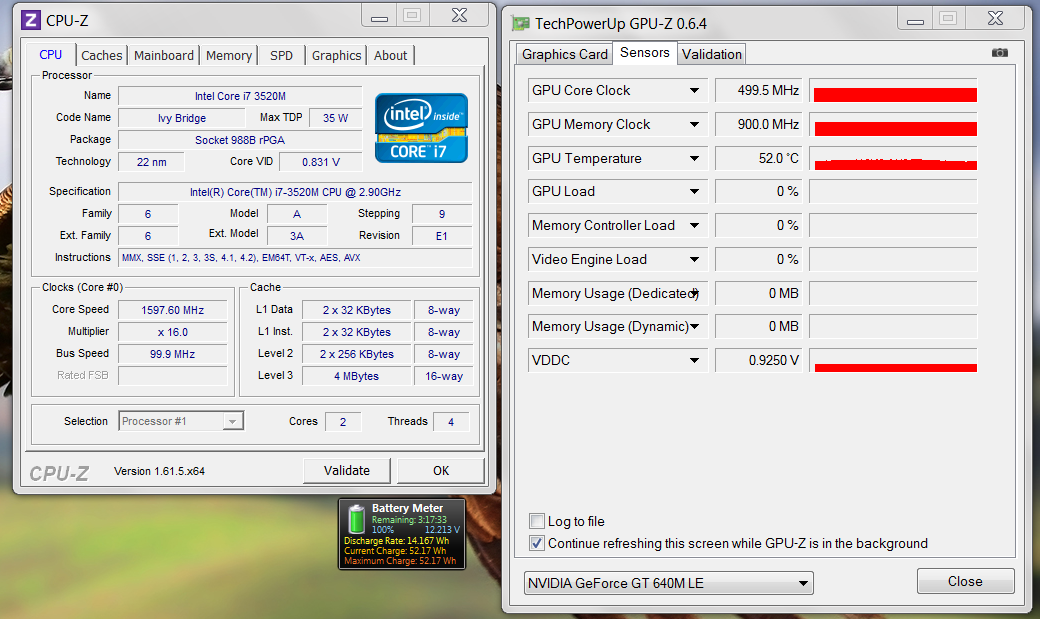The width and height of the screenshot is (1040, 619).
Task: Switch to the Mainboard tab in CPU-Z
Action: 164,56
